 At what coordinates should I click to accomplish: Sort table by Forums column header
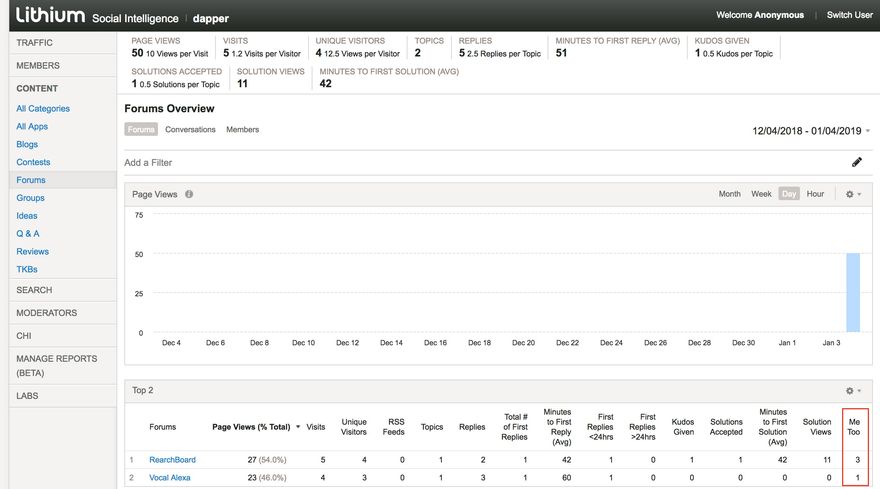(162, 427)
